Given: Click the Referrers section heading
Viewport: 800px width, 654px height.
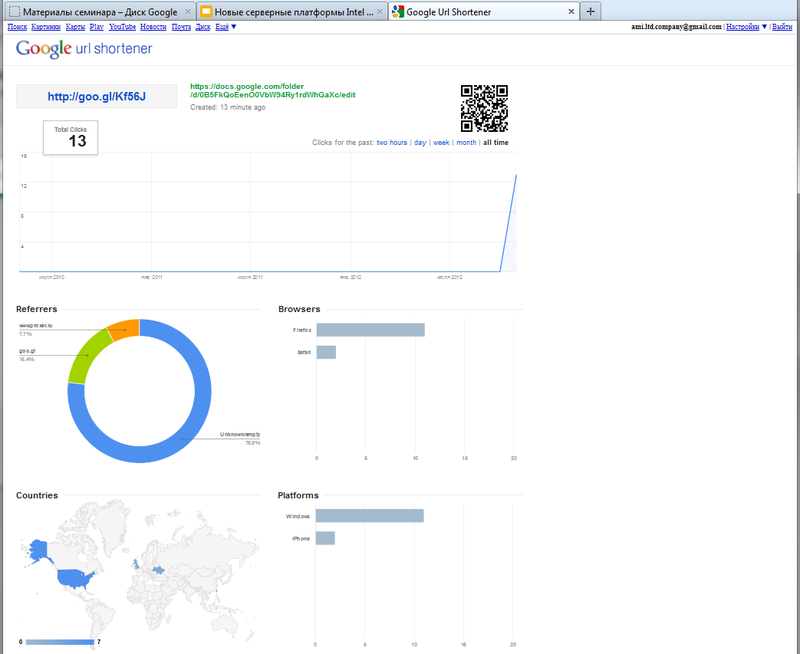Looking at the screenshot, I should point(36,309).
